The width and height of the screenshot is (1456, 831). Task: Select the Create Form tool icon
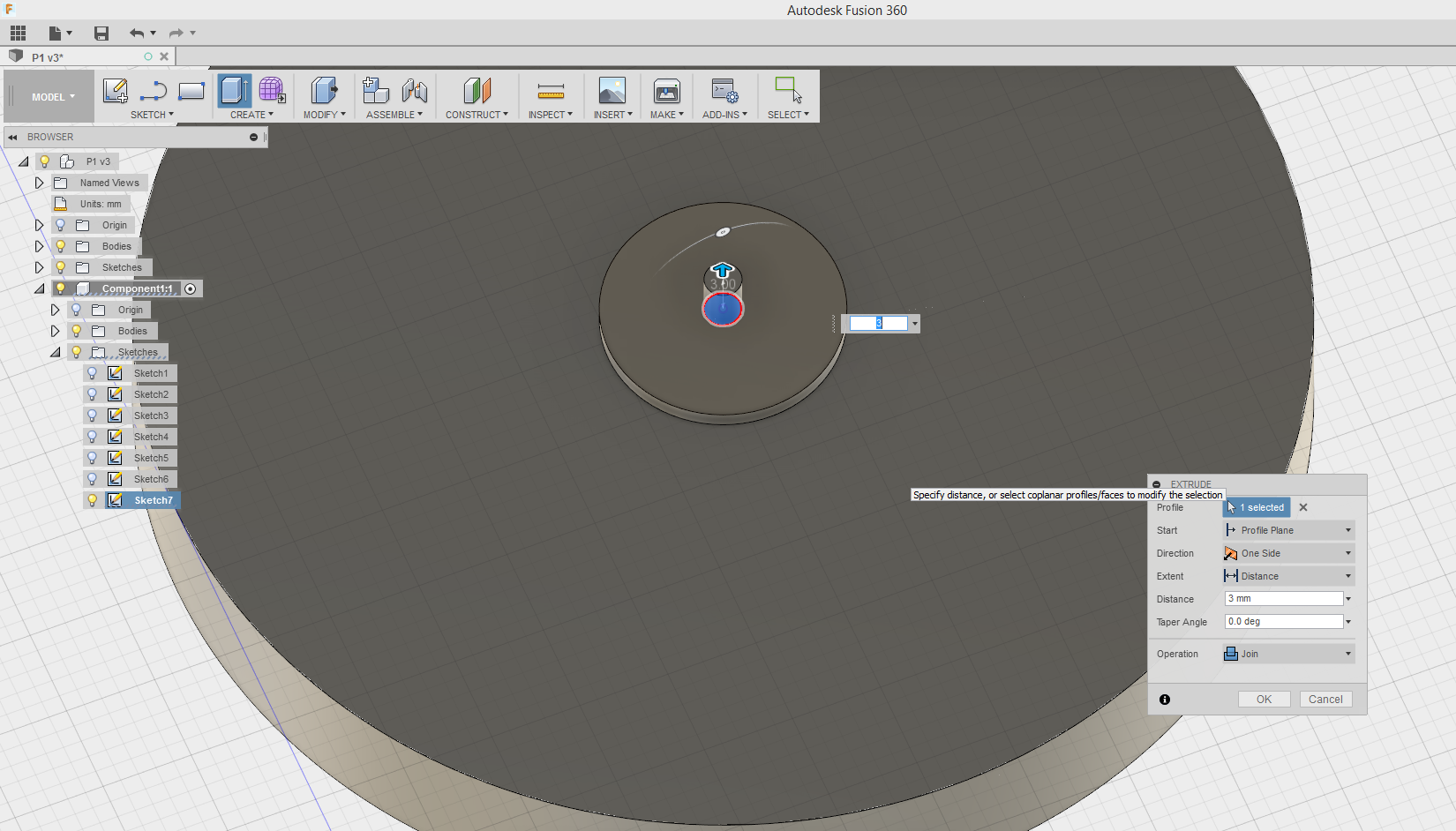tap(272, 90)
